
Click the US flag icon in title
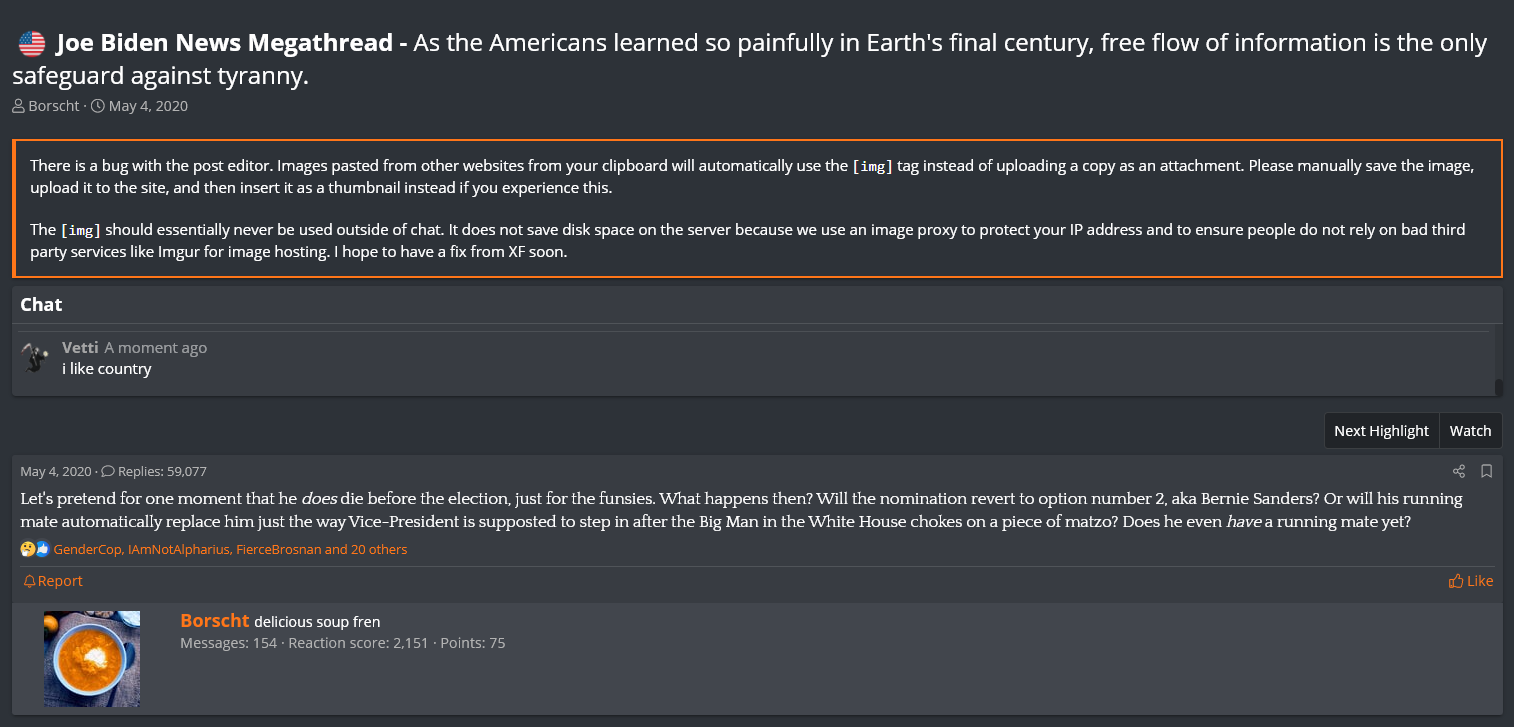32,44
